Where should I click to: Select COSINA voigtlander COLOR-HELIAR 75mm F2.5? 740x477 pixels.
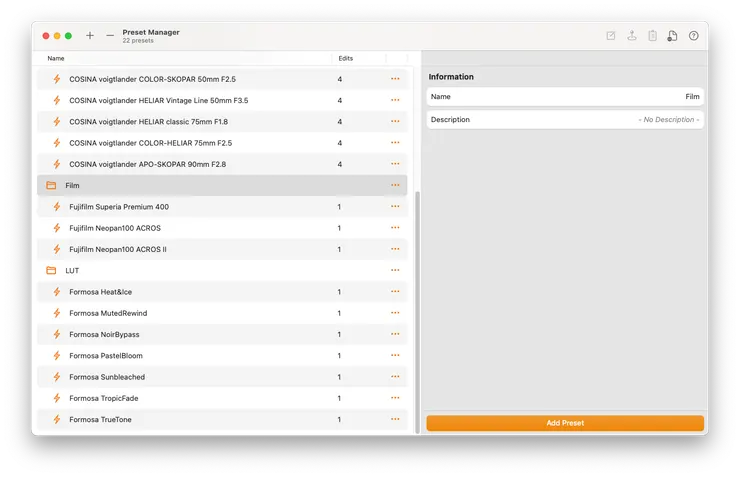pos(222,142)
